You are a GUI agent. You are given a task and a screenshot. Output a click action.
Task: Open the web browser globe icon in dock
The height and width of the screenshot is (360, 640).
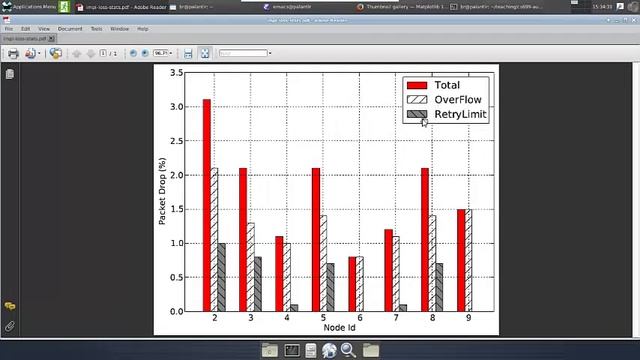(x=329, y=350)
